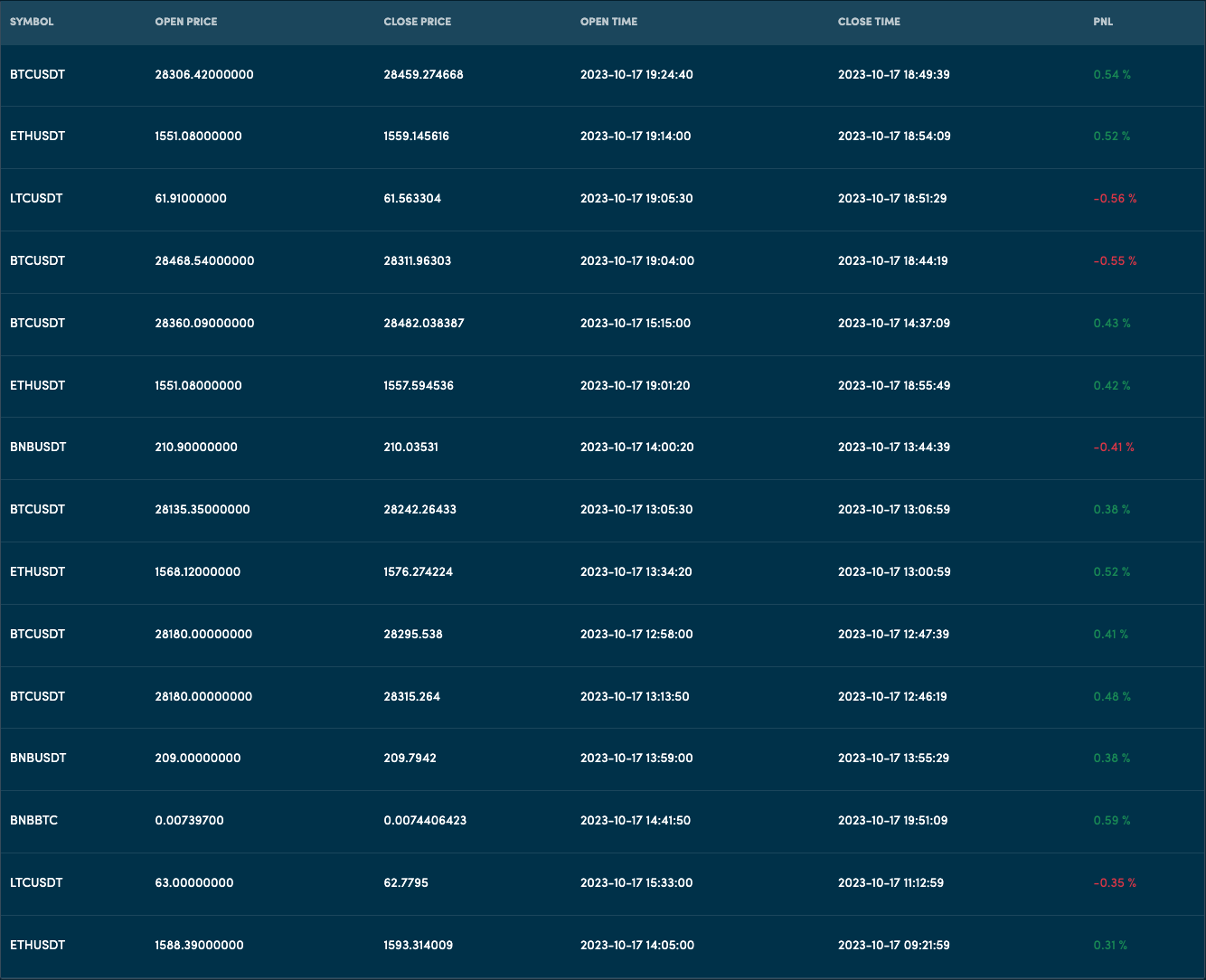Select close time 2023-10-17 13:00:59
This screenshot has height=980, width=1206.
[894, 572]
